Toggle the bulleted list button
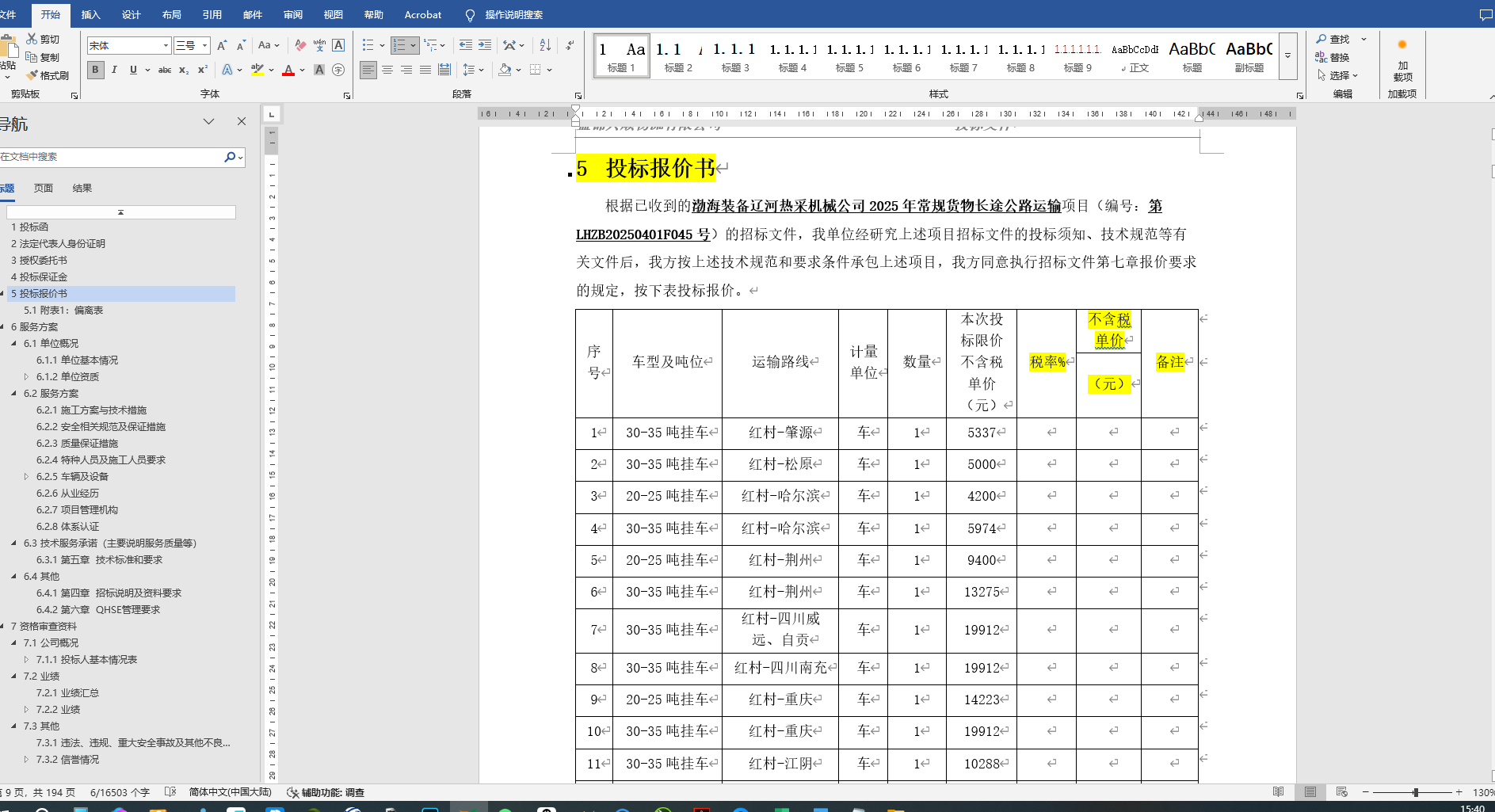 pos(368,45)
